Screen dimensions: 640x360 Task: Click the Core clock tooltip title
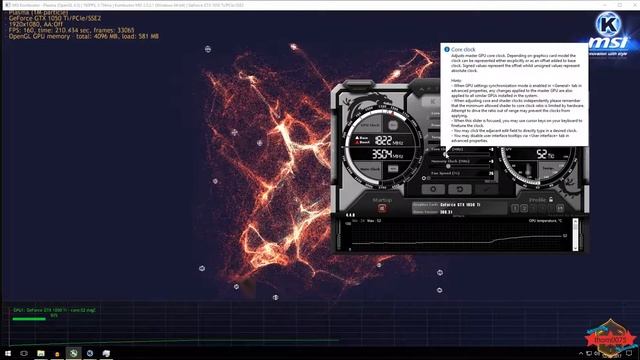click(x=463, y=49)
